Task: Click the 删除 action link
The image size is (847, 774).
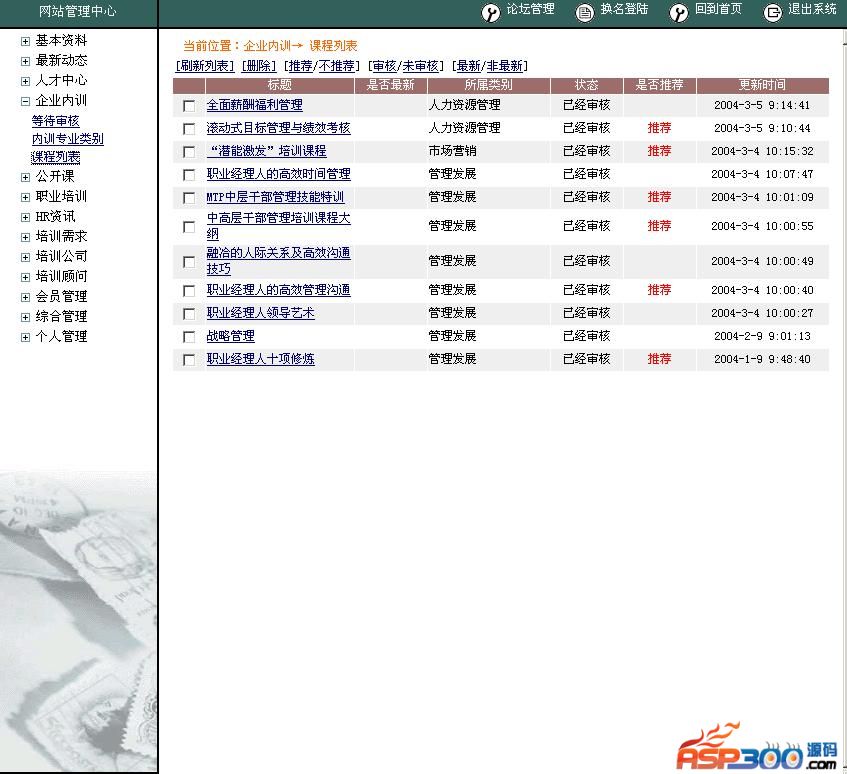Action: (x=259, y=66)
